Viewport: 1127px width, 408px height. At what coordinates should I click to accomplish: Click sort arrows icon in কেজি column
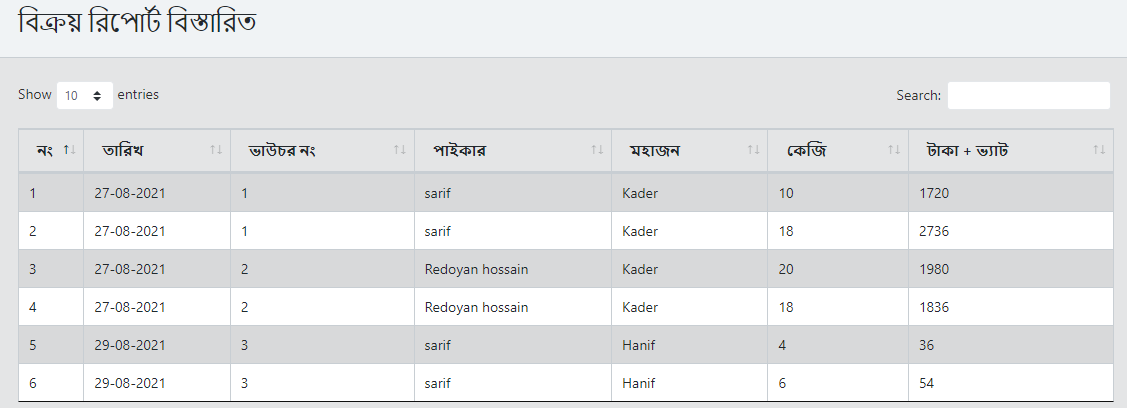(x=894, y=150)
